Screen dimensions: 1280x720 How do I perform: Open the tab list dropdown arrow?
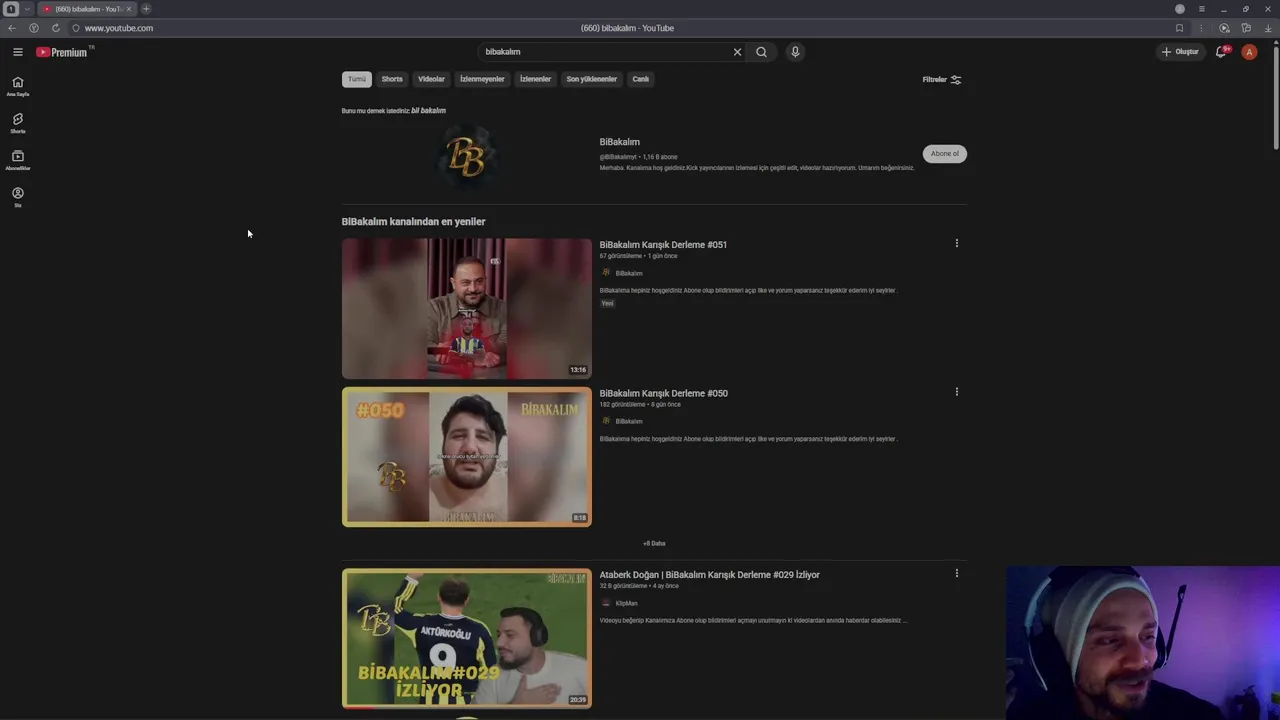tap(27, 9)
